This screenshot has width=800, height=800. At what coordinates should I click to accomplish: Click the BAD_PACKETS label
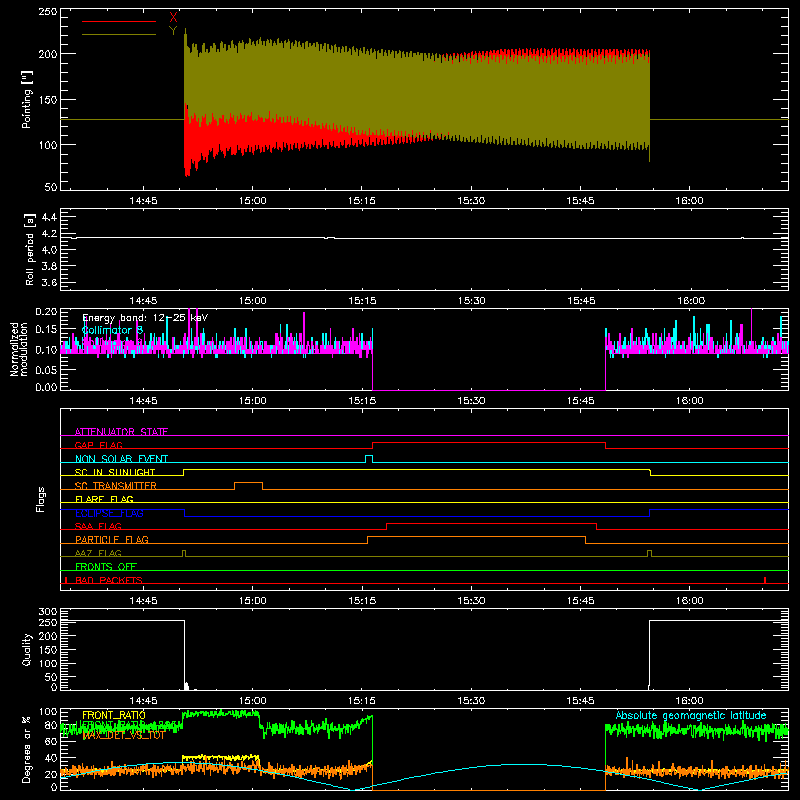click(109, 580)
